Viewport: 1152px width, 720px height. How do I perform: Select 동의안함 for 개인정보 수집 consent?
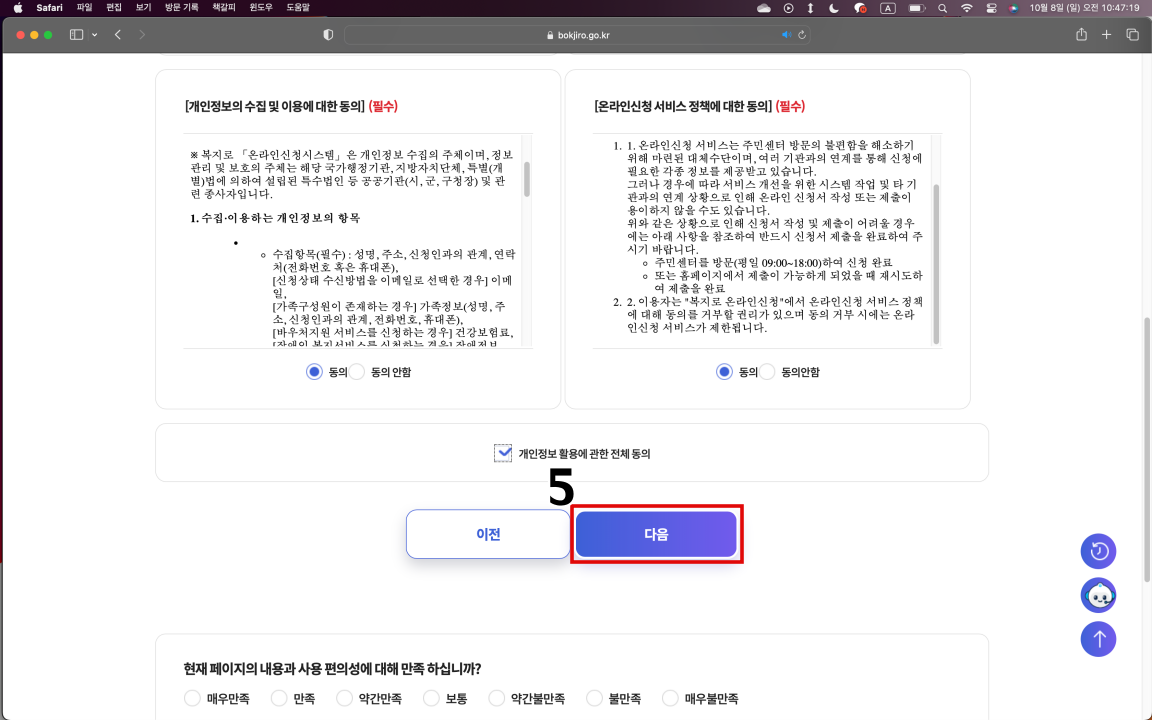[x=356, y=371]
